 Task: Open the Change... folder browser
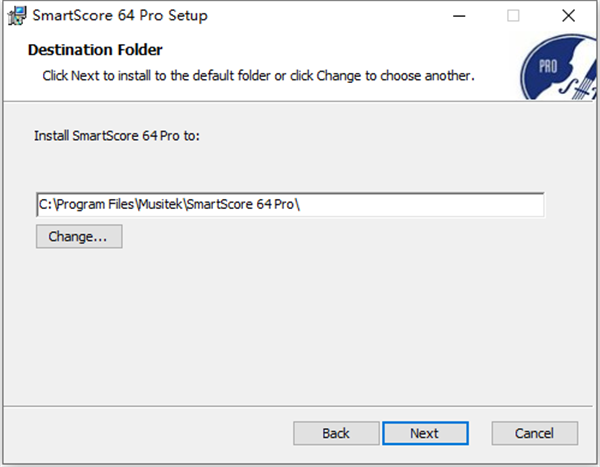tap(78, 237)
